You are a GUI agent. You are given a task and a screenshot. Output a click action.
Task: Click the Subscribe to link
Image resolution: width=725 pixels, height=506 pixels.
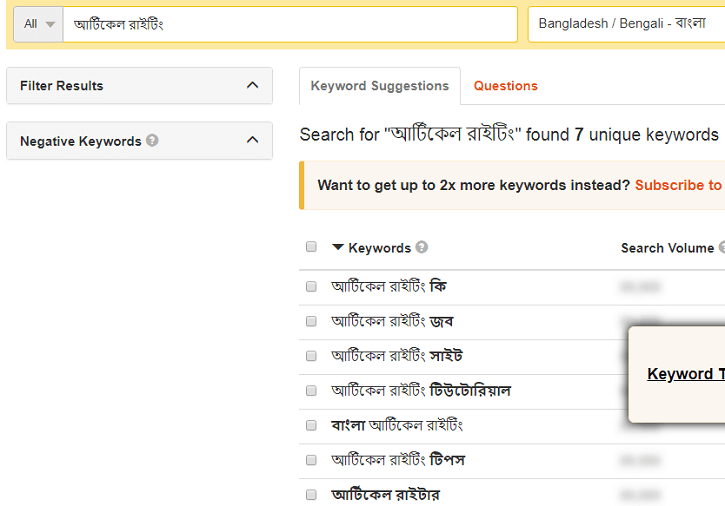pos(678,185)
